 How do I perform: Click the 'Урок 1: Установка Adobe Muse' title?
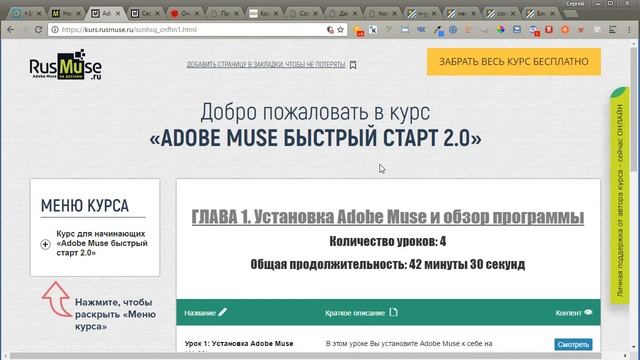[x=239, y=344]
